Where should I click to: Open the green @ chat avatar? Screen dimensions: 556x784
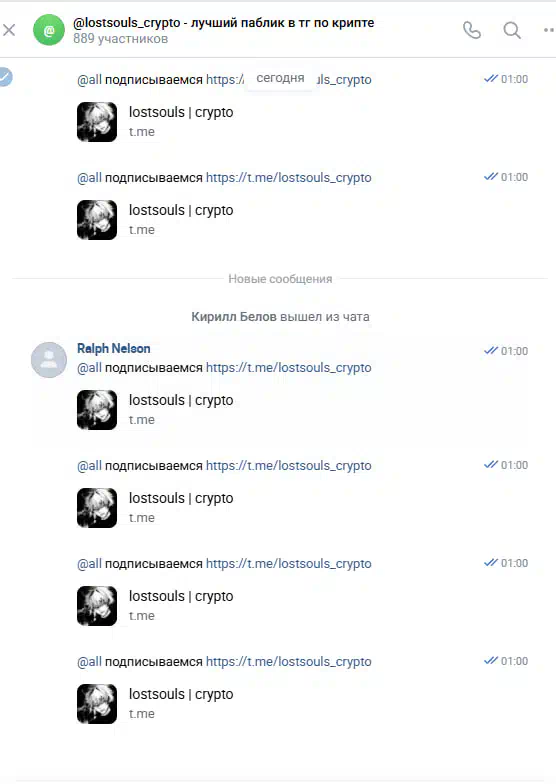click(x=49, y=30)
